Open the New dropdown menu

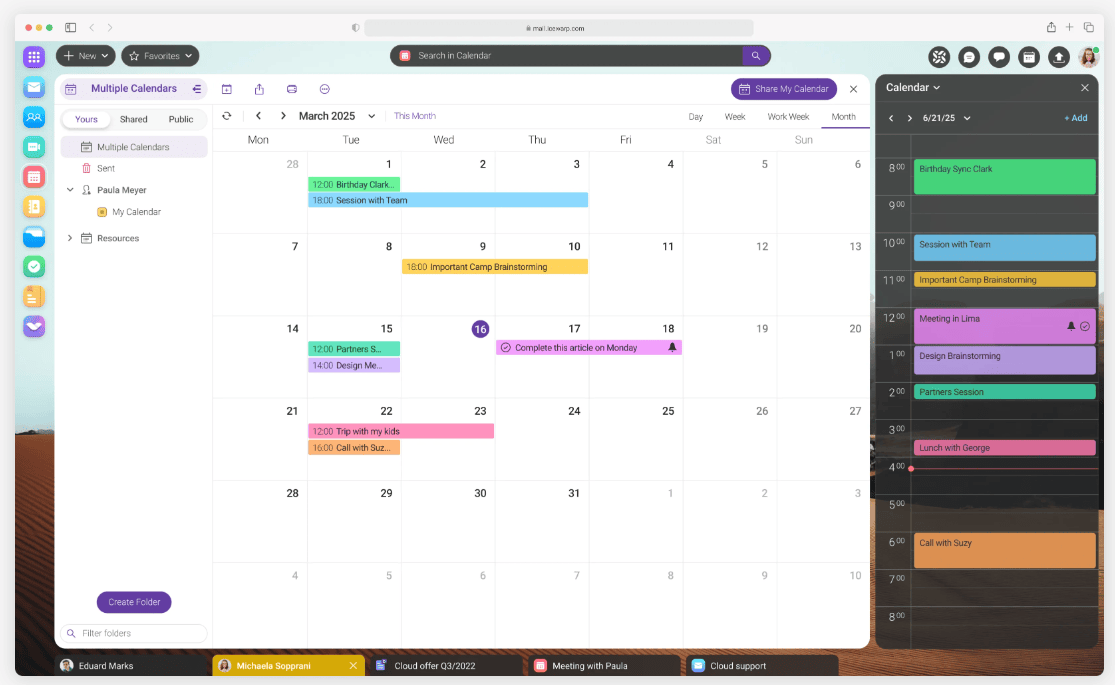coord(86,56)
